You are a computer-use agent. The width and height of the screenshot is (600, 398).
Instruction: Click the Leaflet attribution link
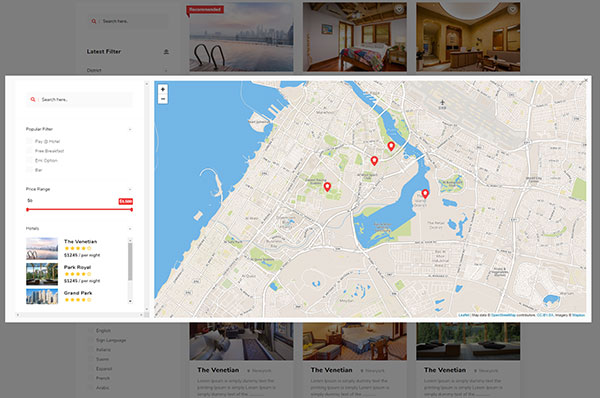pos(464,315)
